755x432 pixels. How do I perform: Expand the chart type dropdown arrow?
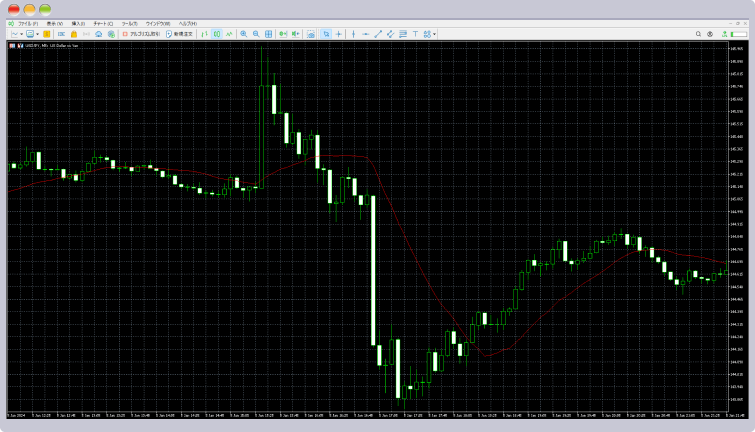(x=22, y=34)
